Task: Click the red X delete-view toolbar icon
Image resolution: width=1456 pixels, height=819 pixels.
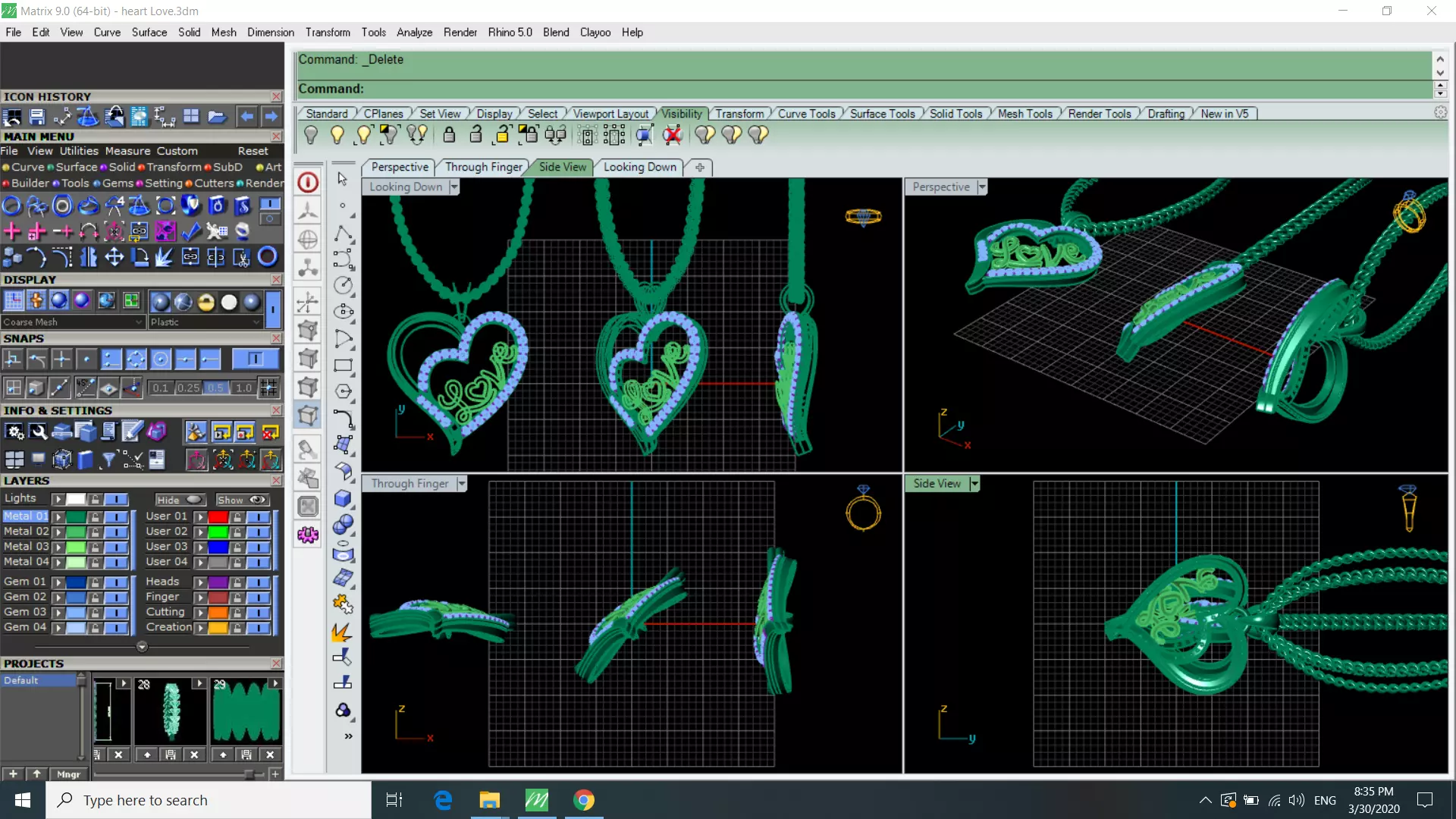Action: tap(672, 135)
